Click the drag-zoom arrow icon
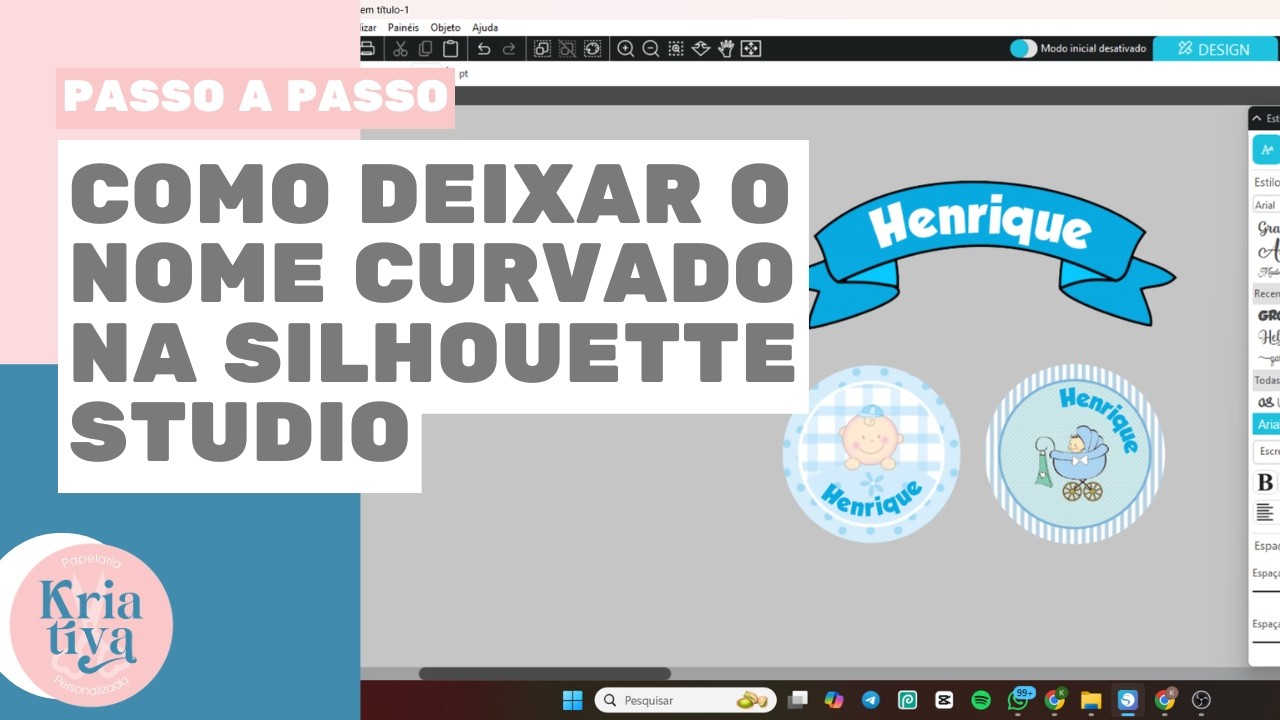 click(x=701, y=48)
